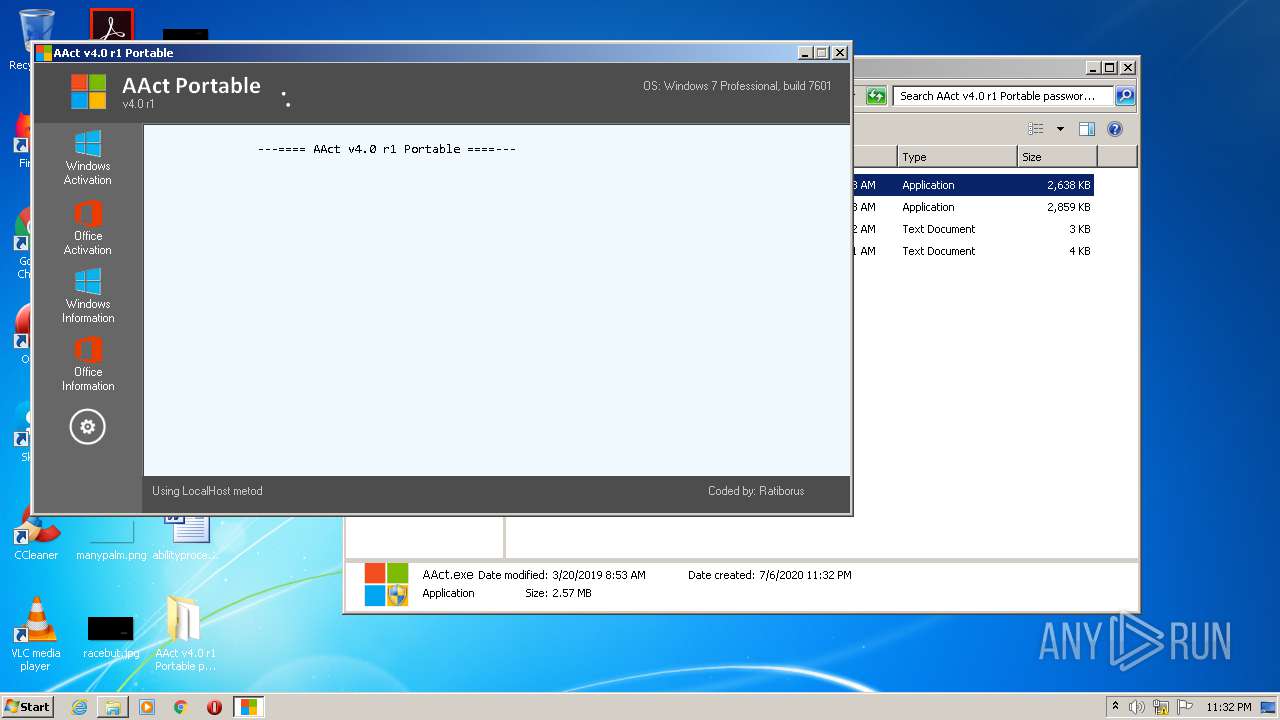Click the AAct v4.0 r1 Portable log header
The height and width of the screenshot is (720, 1280).
click(x=387, y=149)
